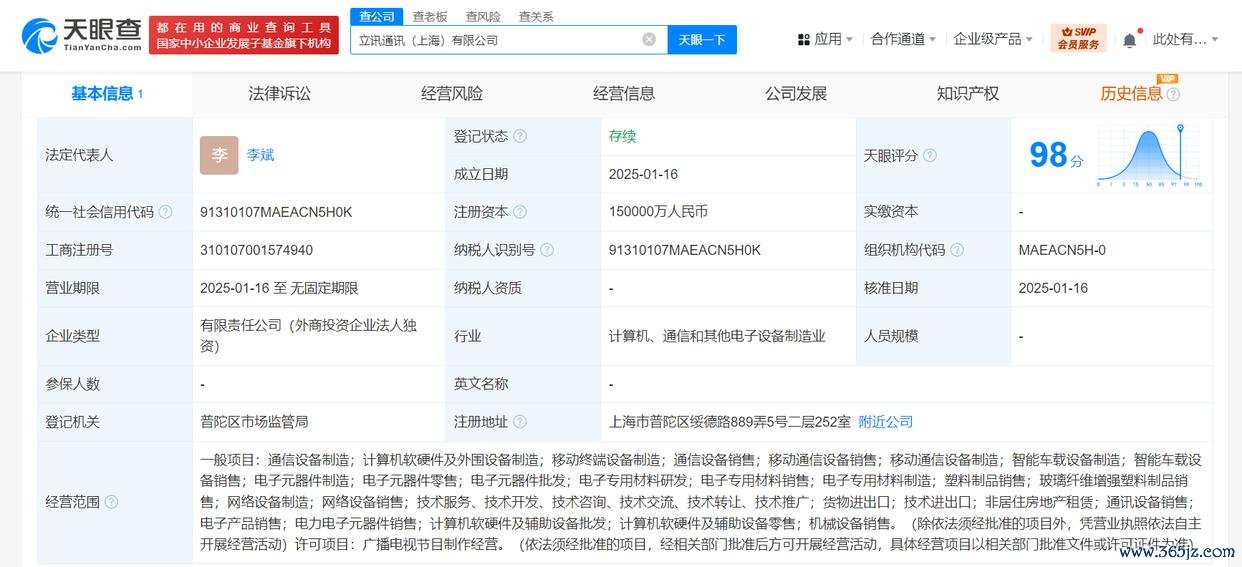The width and height of the screenshot is (1242, 567).
Task: Open help icon next to 经营范围
Action: click(x=112, y=502)
